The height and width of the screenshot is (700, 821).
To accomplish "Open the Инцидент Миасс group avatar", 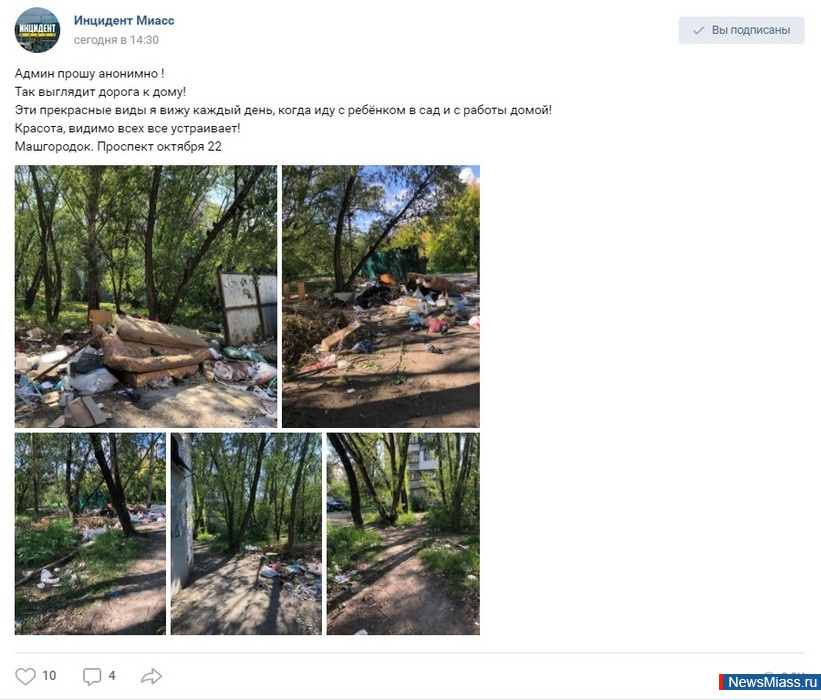I will coord(37,30).
